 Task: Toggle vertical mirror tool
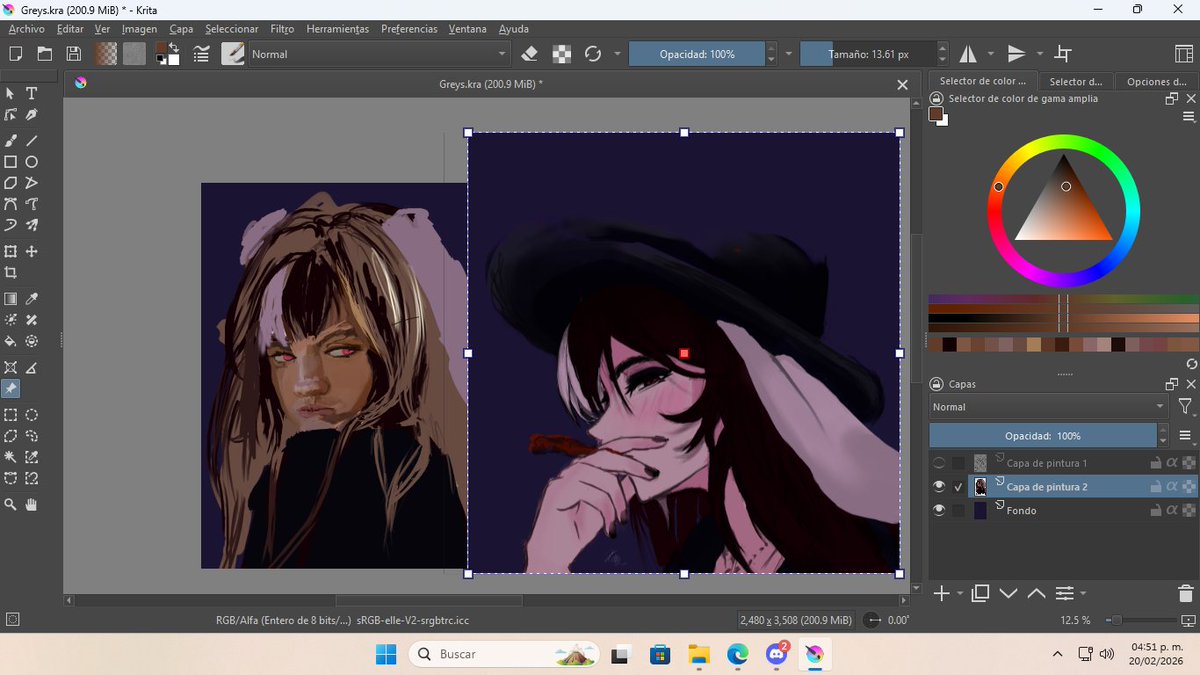point(1016,54)
